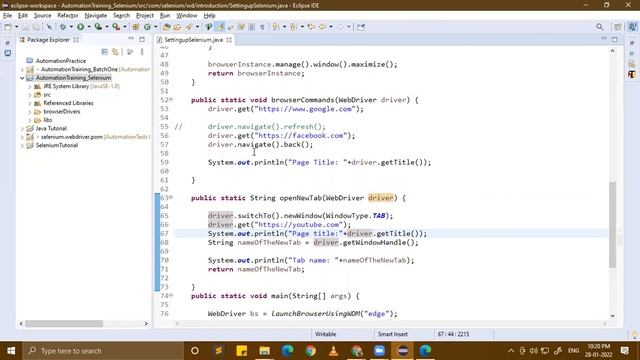This screenshot has height=360, width=640.
Task: Open the Navigate menu
Action: (96, 16)
